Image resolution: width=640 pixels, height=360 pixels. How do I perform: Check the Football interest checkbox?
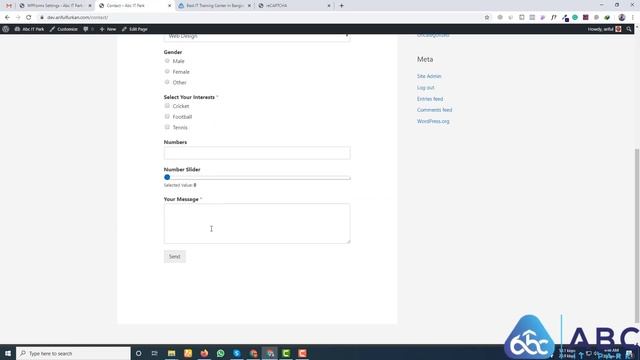167,116
